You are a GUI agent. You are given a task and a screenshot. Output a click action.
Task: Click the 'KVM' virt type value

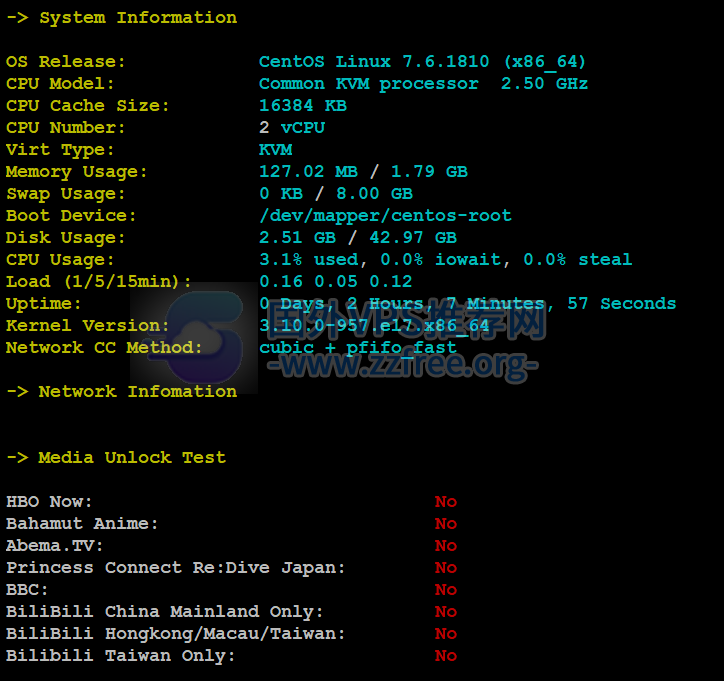275,150
